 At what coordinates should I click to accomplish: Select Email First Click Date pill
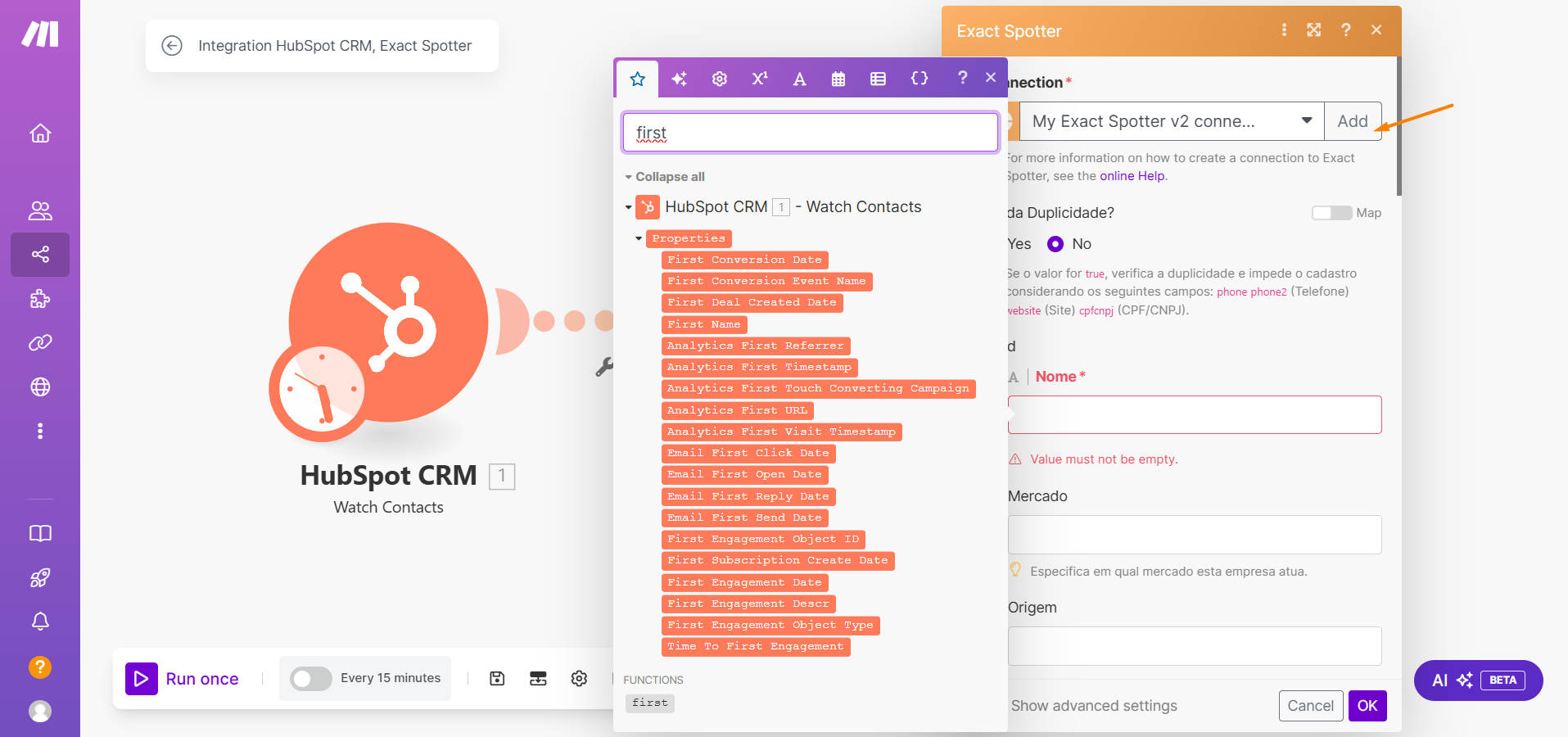(748, 453)
